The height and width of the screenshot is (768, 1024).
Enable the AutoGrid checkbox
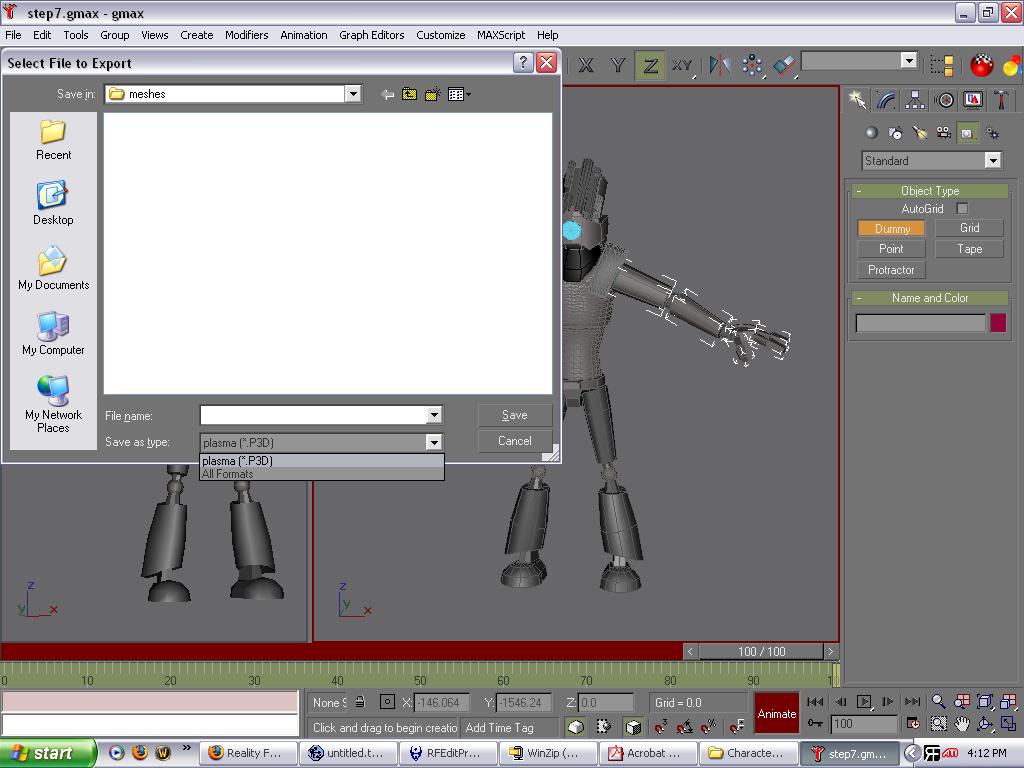coord(962,208)
